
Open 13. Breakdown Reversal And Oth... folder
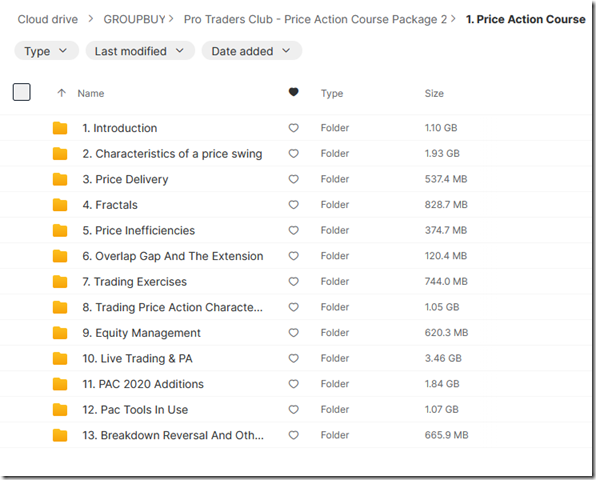[x=173, y=435]
